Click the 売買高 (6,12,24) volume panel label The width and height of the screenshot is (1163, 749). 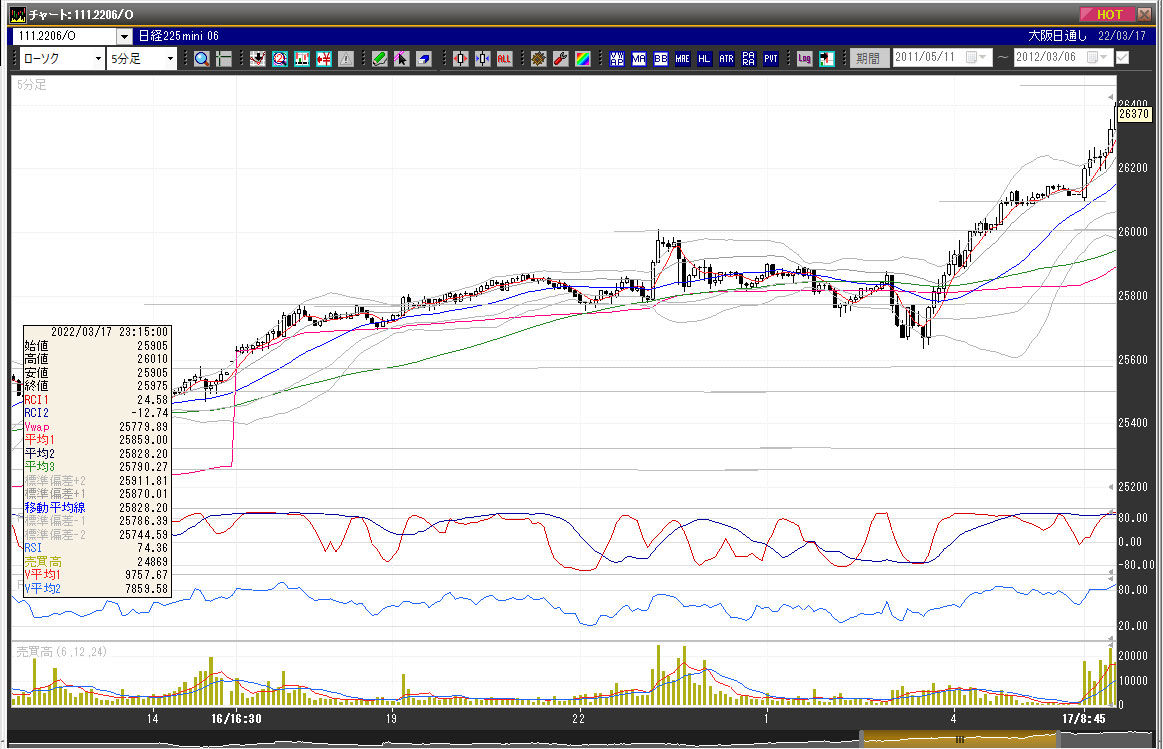point(62,652)
